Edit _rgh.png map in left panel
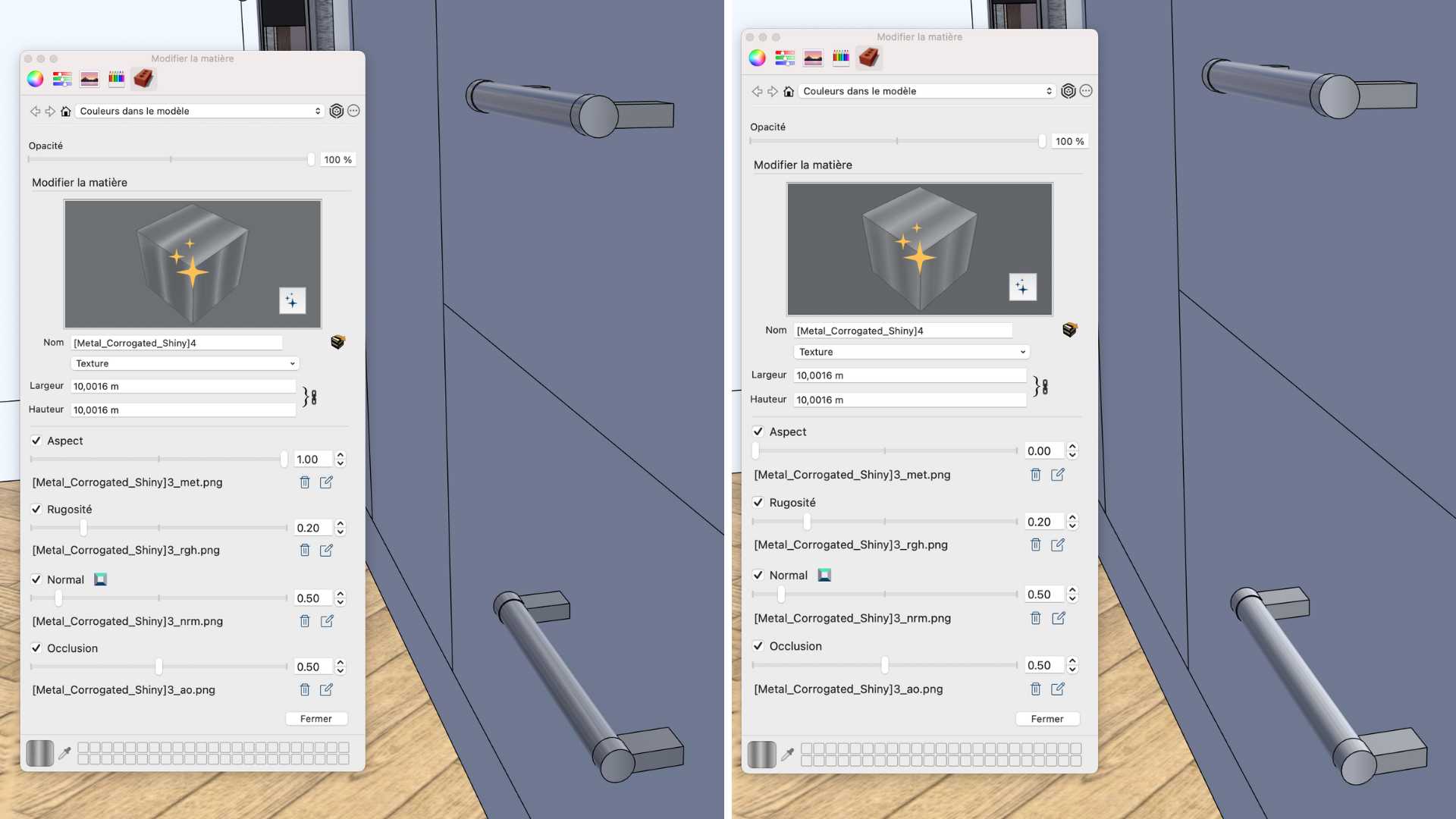 (x=326, y=551)
